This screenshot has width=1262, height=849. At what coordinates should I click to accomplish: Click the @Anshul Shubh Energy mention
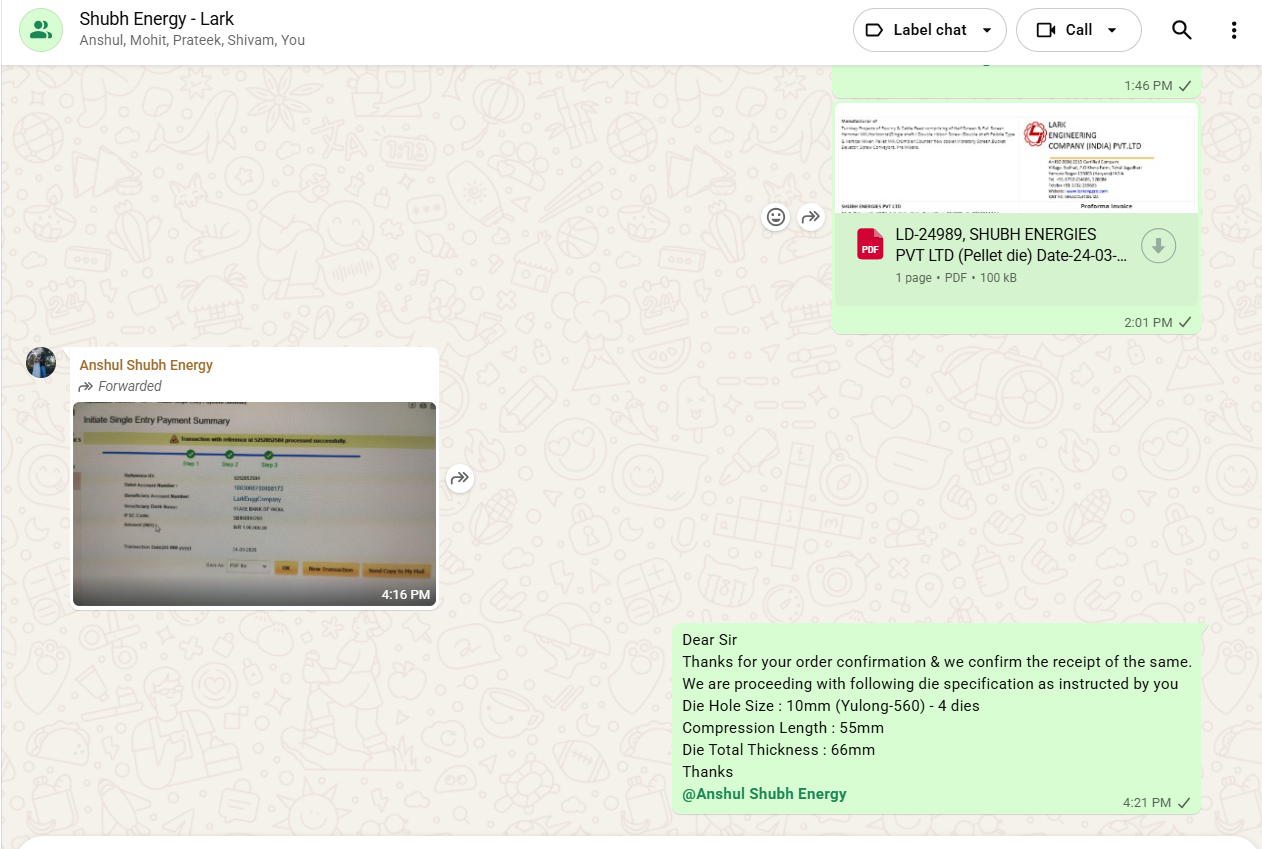764,794
